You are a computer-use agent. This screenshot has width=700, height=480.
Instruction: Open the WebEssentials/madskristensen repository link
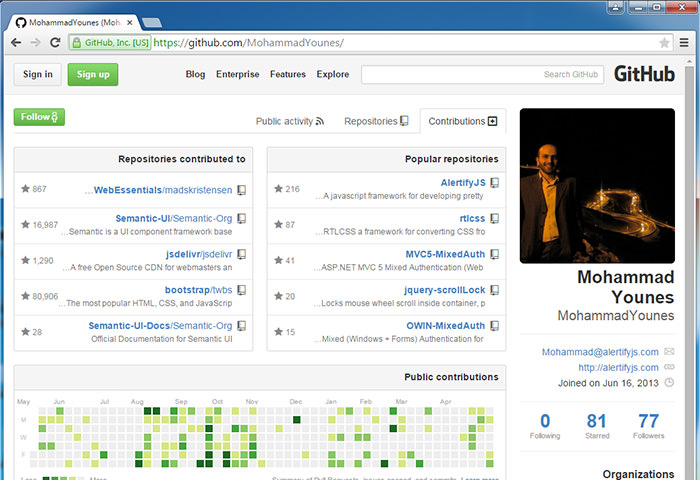click(163, 190)
